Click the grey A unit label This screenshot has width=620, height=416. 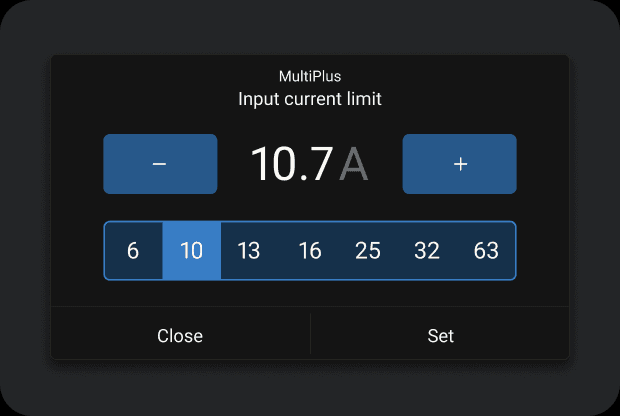tap(353, 164)
